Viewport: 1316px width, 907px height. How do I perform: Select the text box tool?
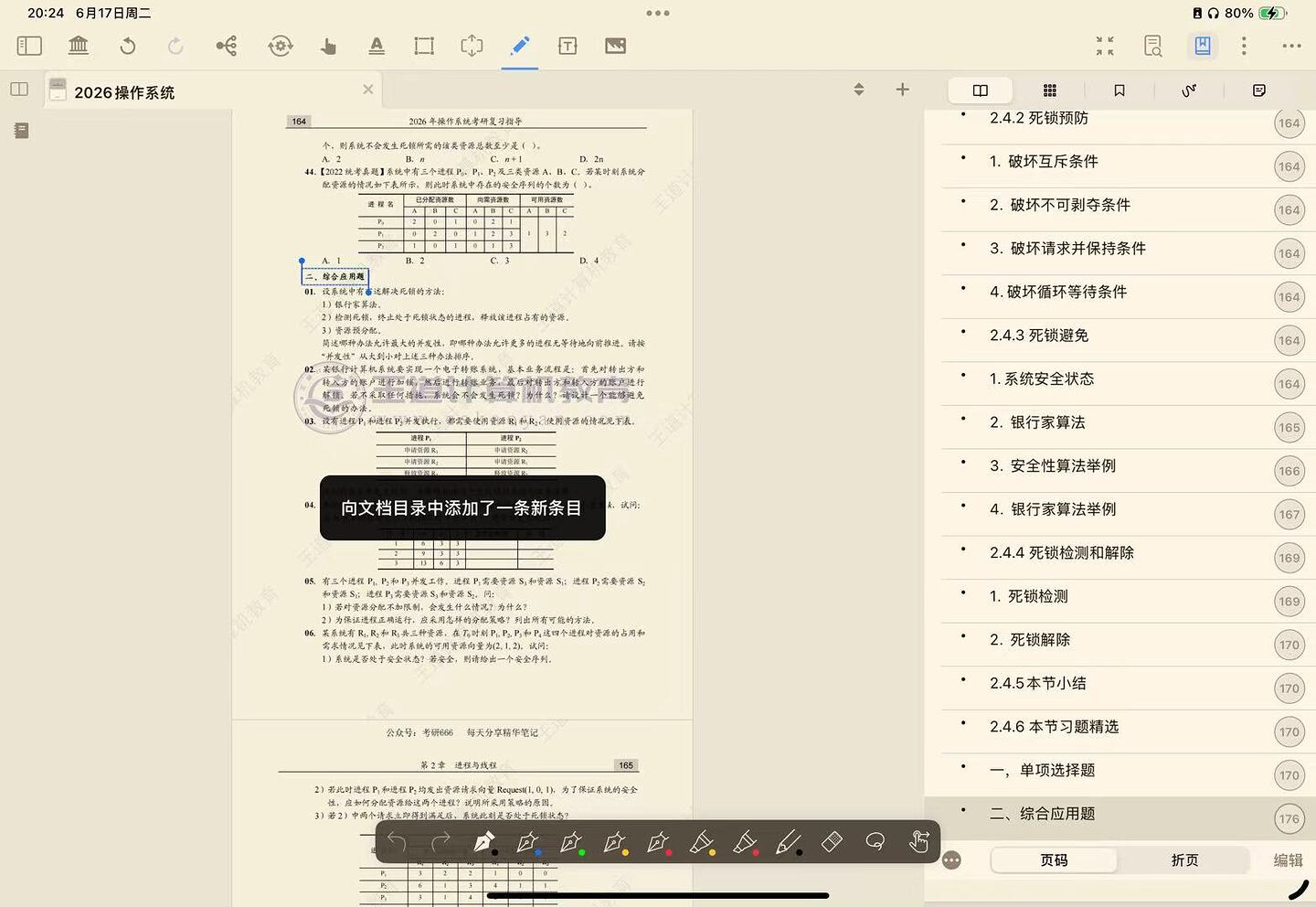click(x=568, y=46)
